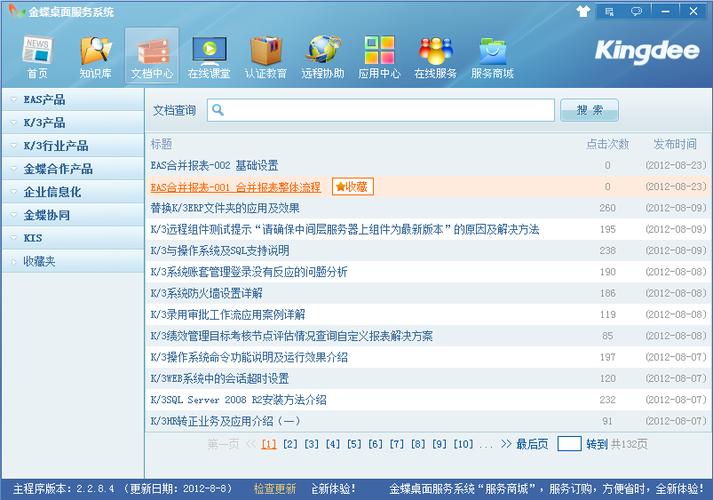The height and width of the screenshot is (500, 713).
Task: Click the page number input box
Action: click(569, 444)
